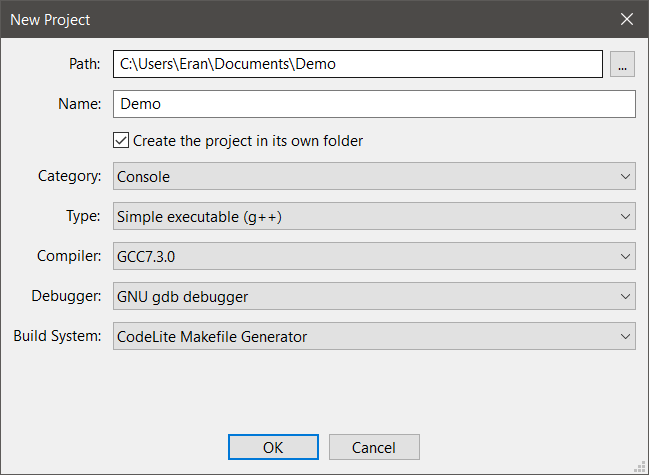The width and height of the screenshot is (649, 475).
Task: Click the Debugger: label
Action: point(66,296)
